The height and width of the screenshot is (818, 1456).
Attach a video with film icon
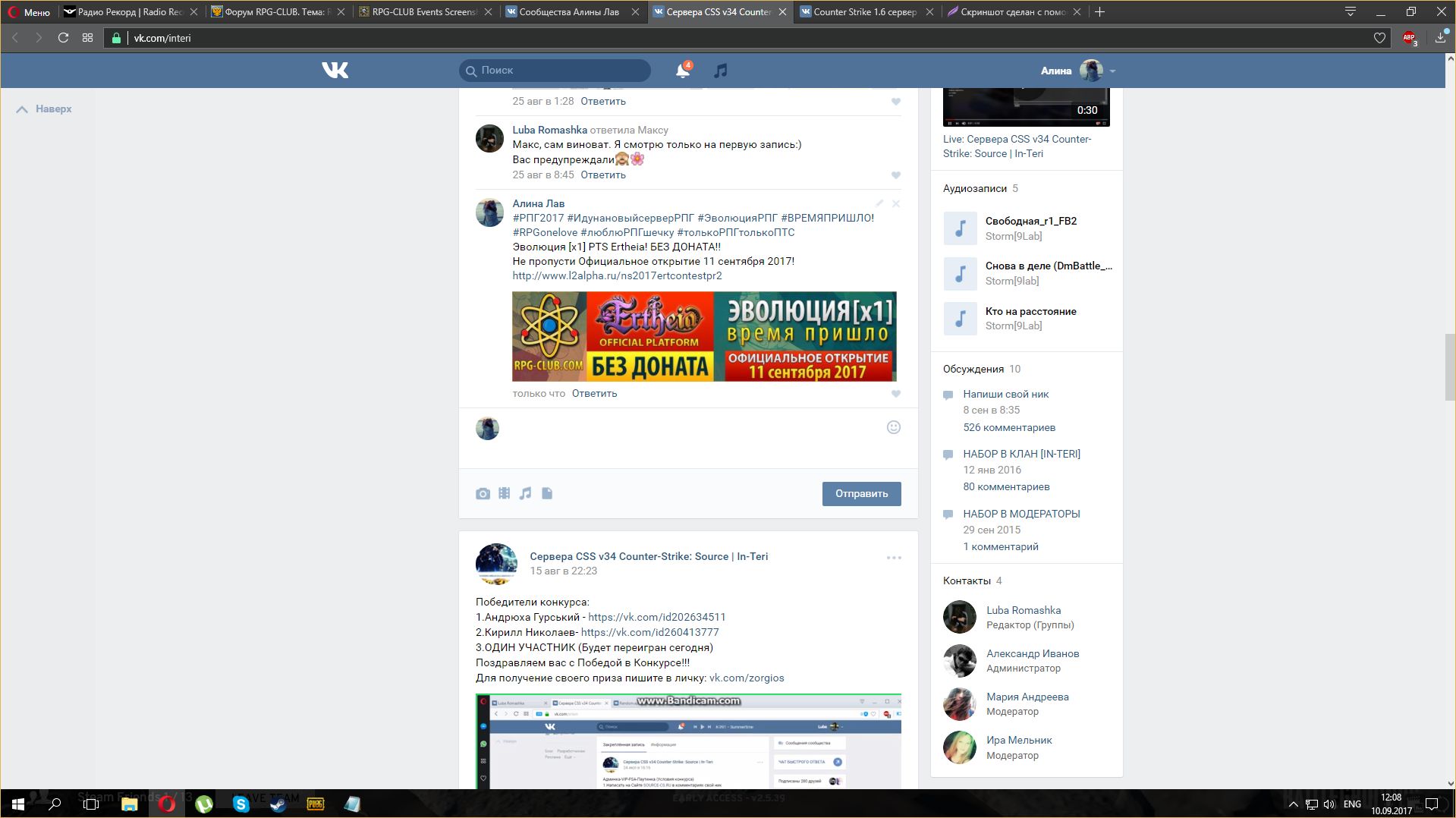point(504,493)
